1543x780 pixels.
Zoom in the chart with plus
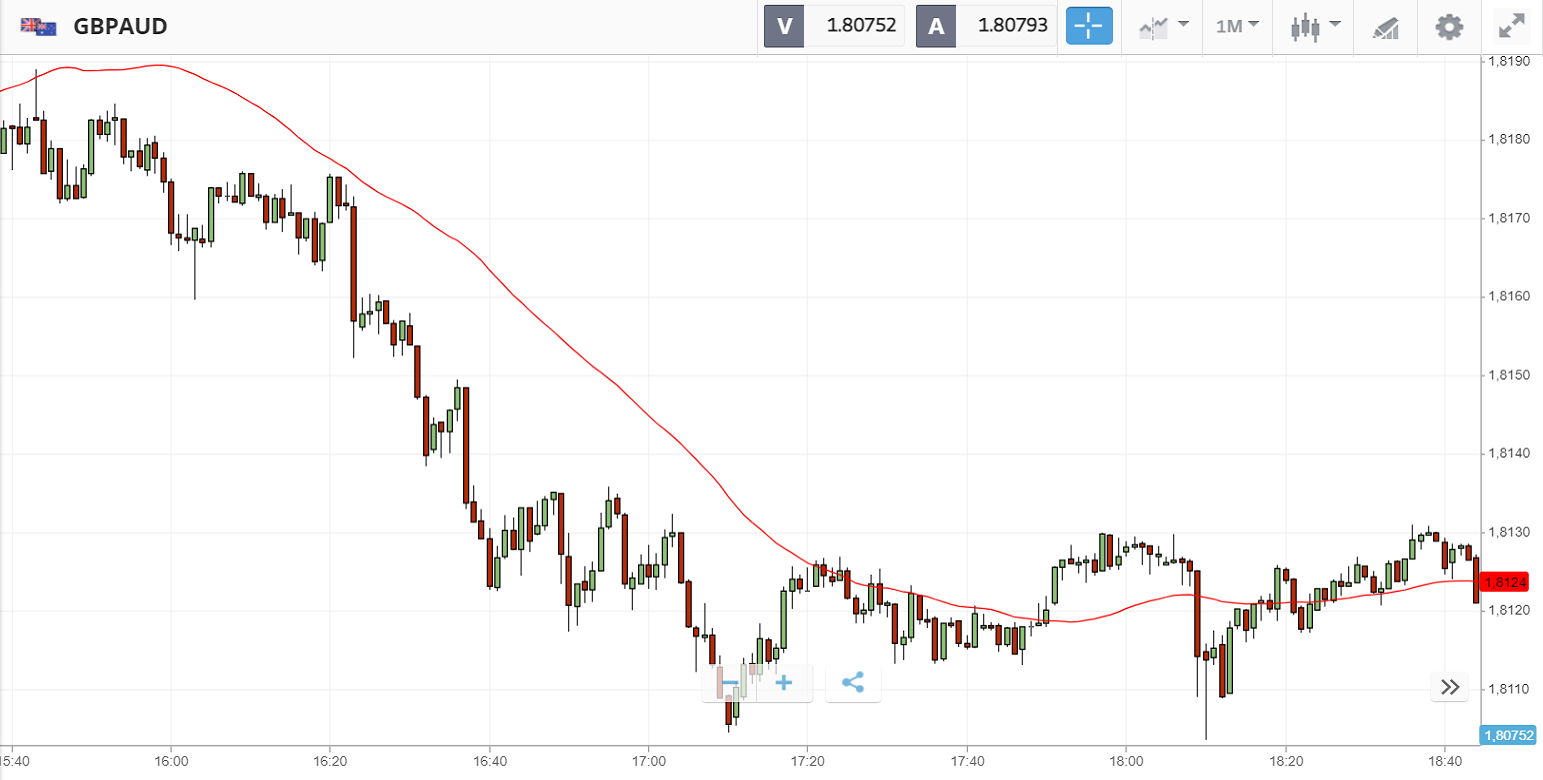pyautogui.click(x=784, y=684)
